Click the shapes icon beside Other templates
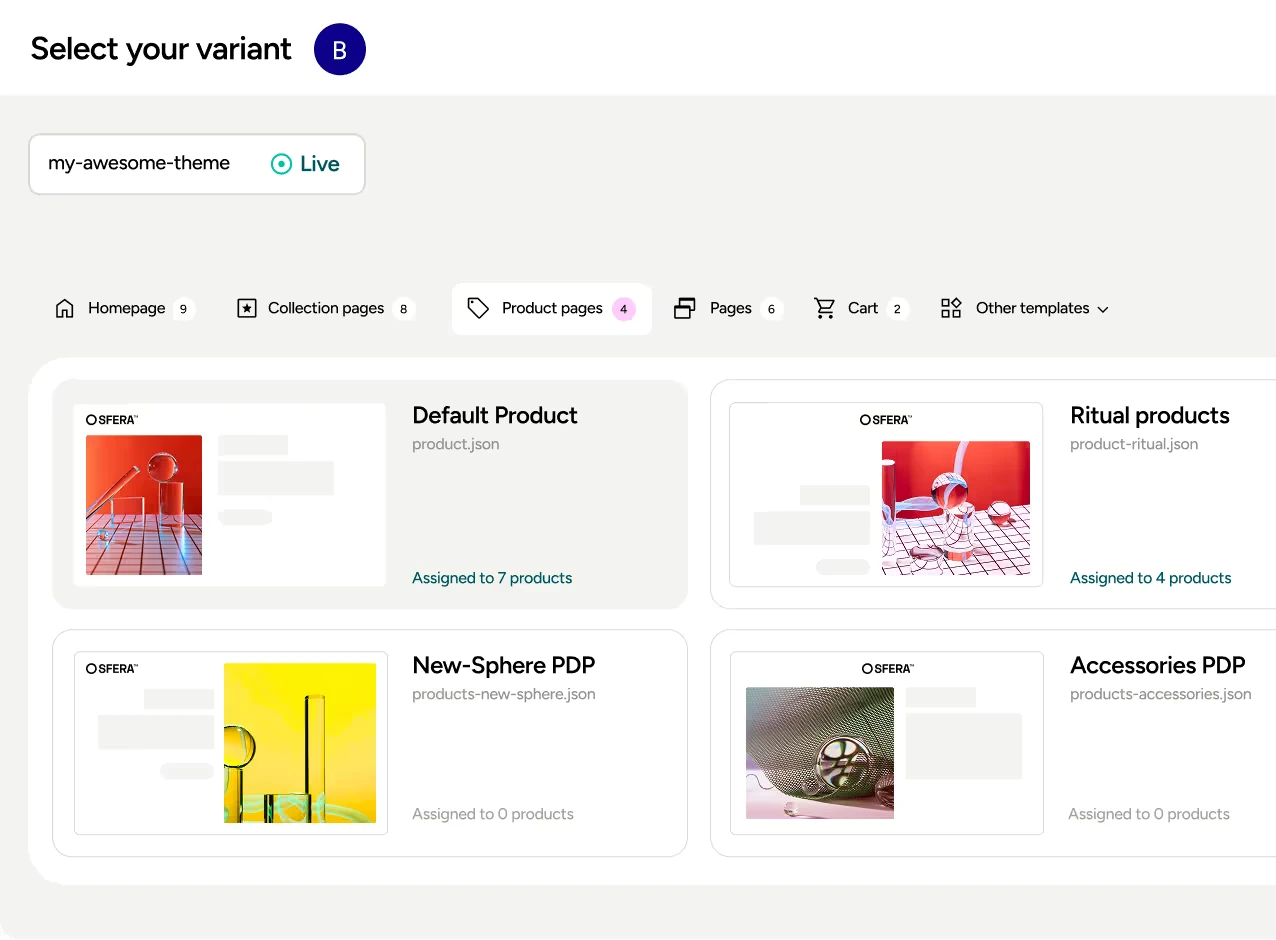Screen dimensions: 1276x940 [951, 308]
